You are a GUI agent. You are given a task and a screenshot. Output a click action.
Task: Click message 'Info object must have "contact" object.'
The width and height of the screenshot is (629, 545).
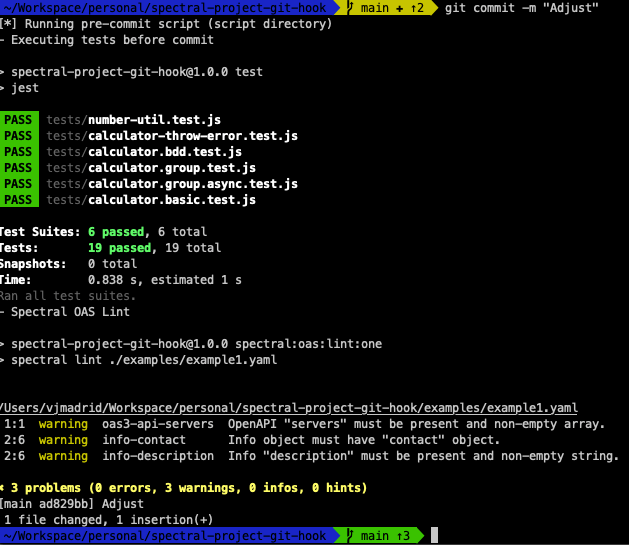tap(364, 440)
